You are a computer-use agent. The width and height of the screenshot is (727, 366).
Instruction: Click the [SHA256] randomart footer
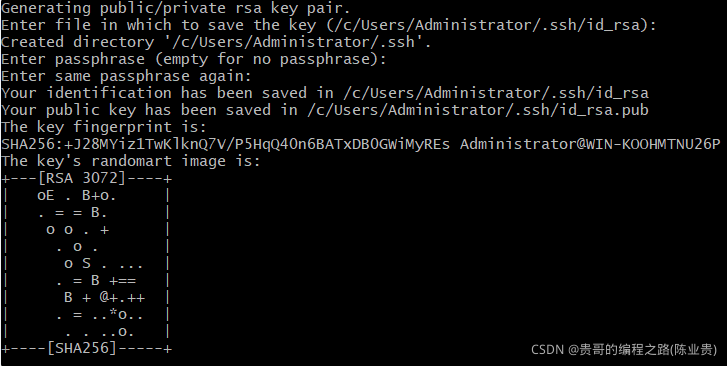82,348
